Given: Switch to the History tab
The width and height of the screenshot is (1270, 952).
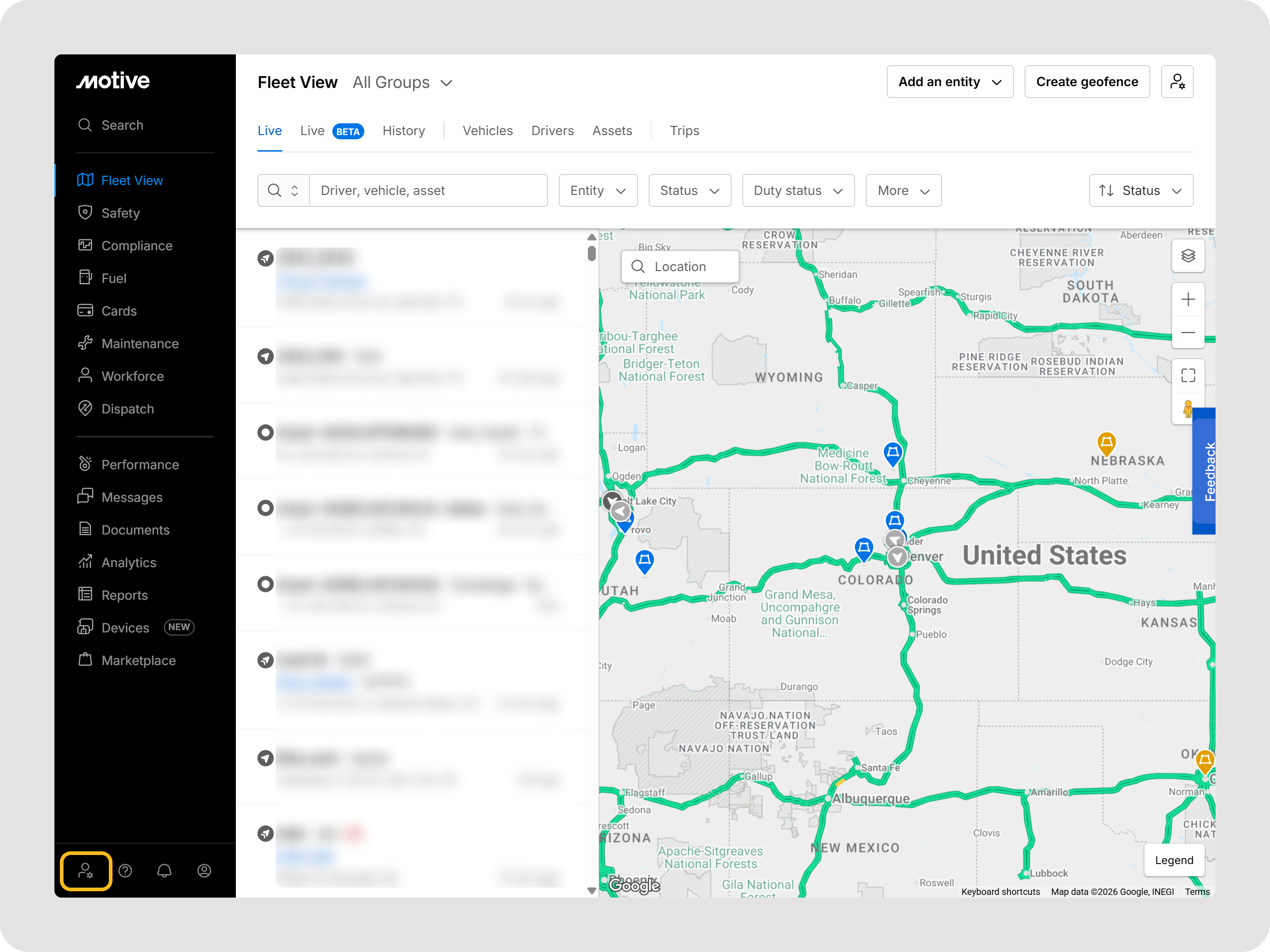Looking at the screenshot, I should [404, 131].
